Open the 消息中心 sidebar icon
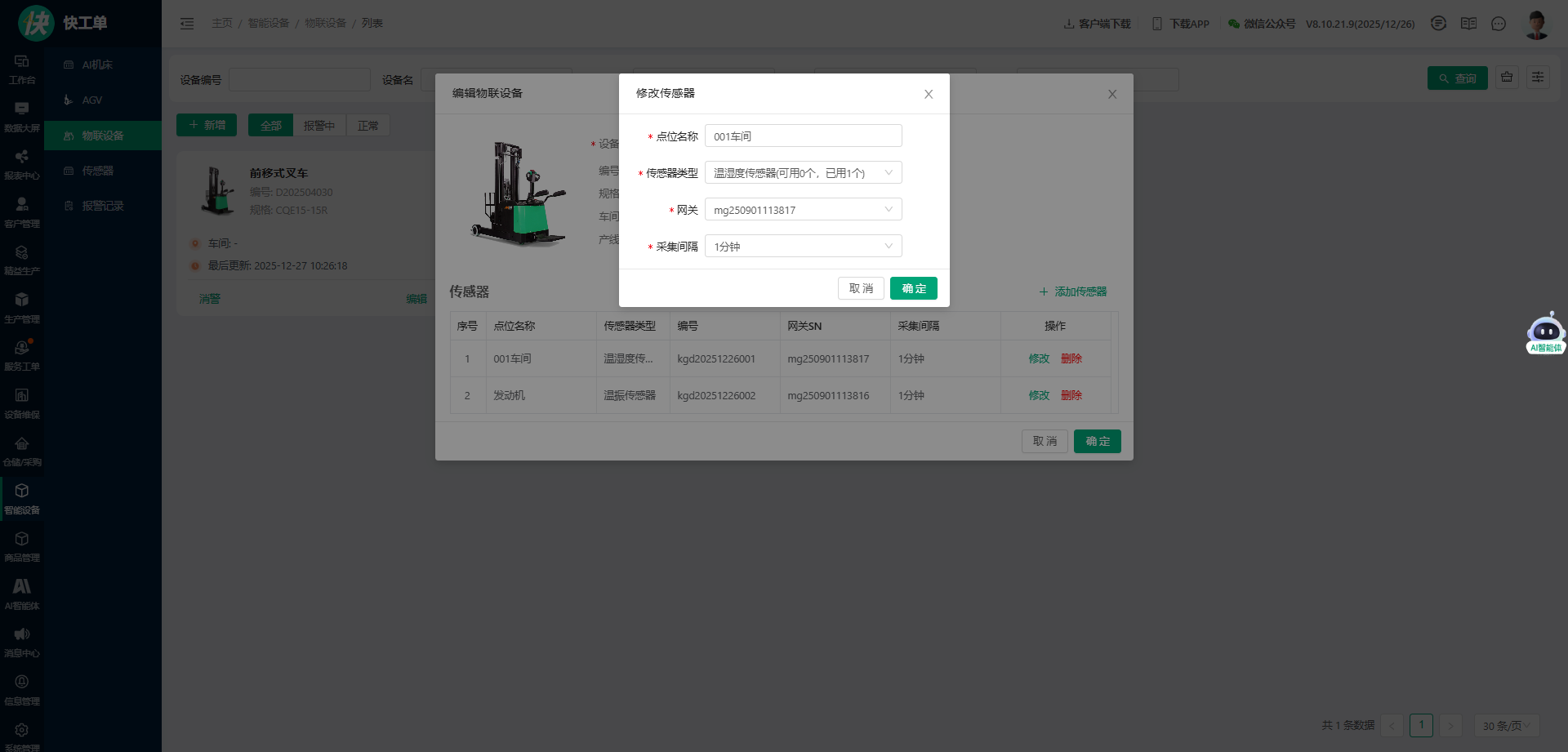Screen dimensions: 1568x752 click(x=22, y=642)
